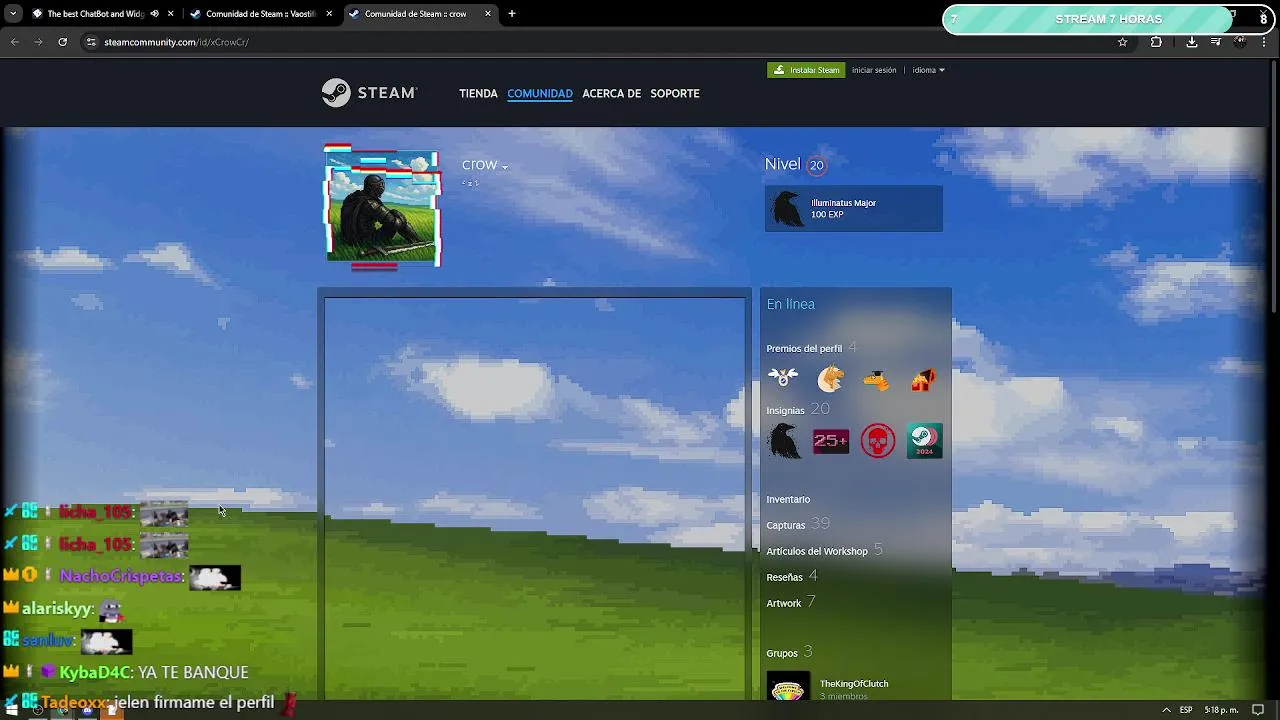Image resolution: width=1280 pixels, height=720 pixels.
Task: Open the Reseñas reviews link
Action: pos(784,577)
